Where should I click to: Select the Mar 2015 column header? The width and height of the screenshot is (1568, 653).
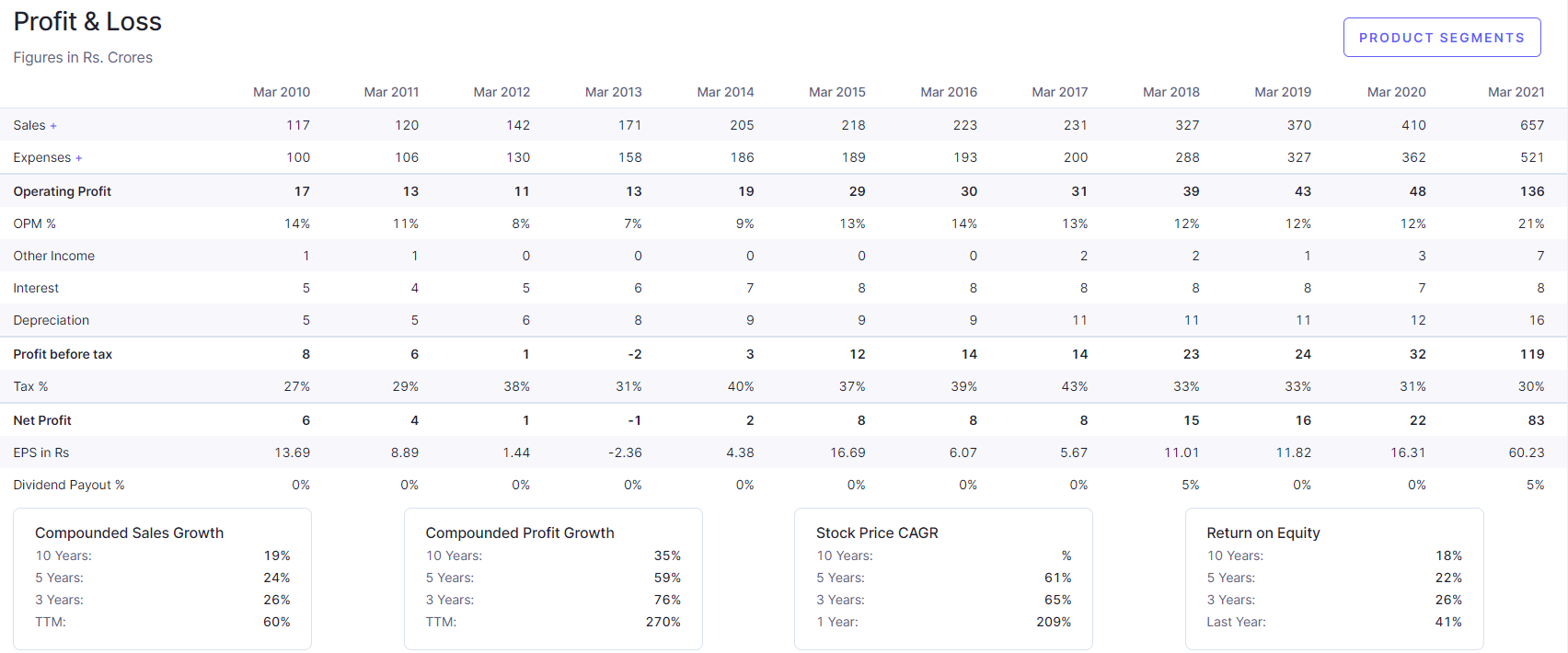(836, 92)
